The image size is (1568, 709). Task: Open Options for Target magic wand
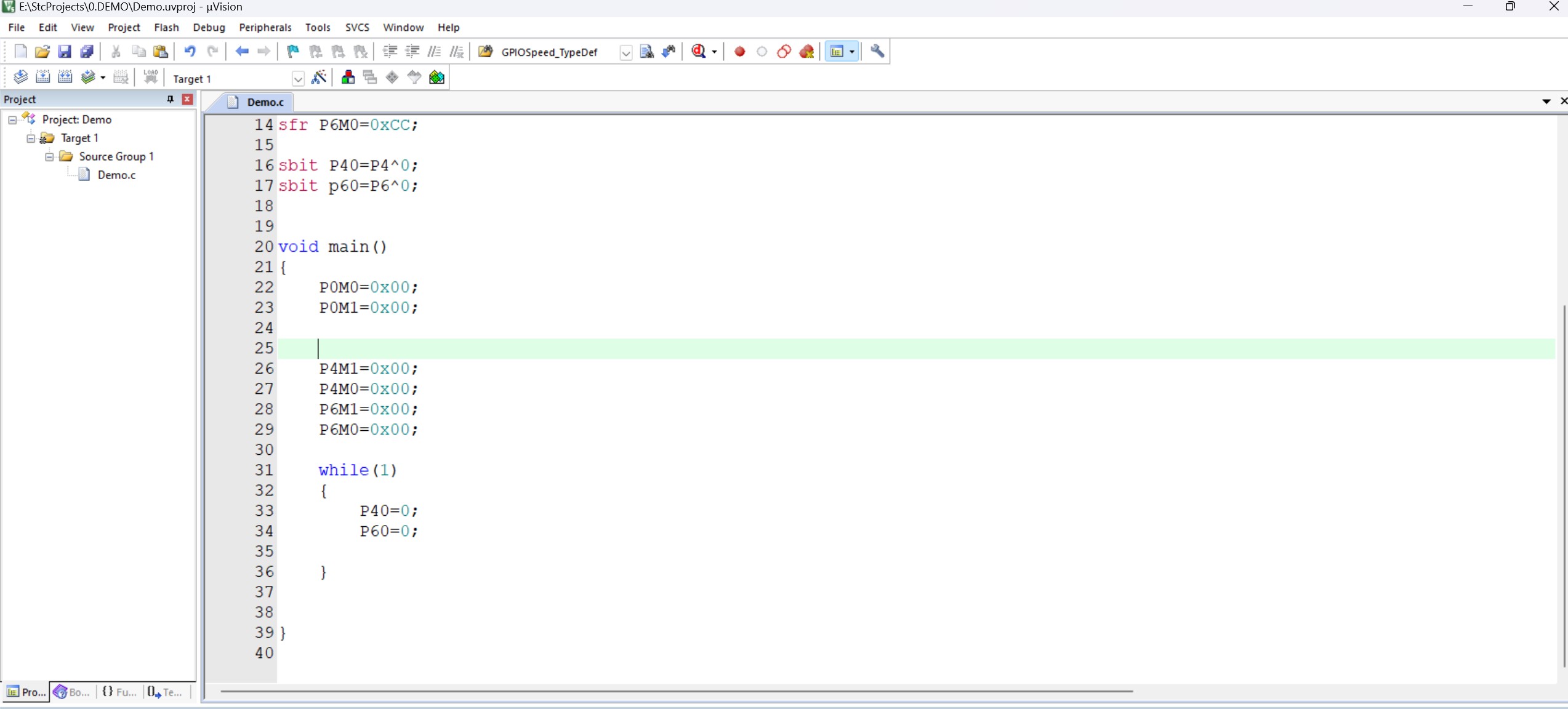pos(319,78)
